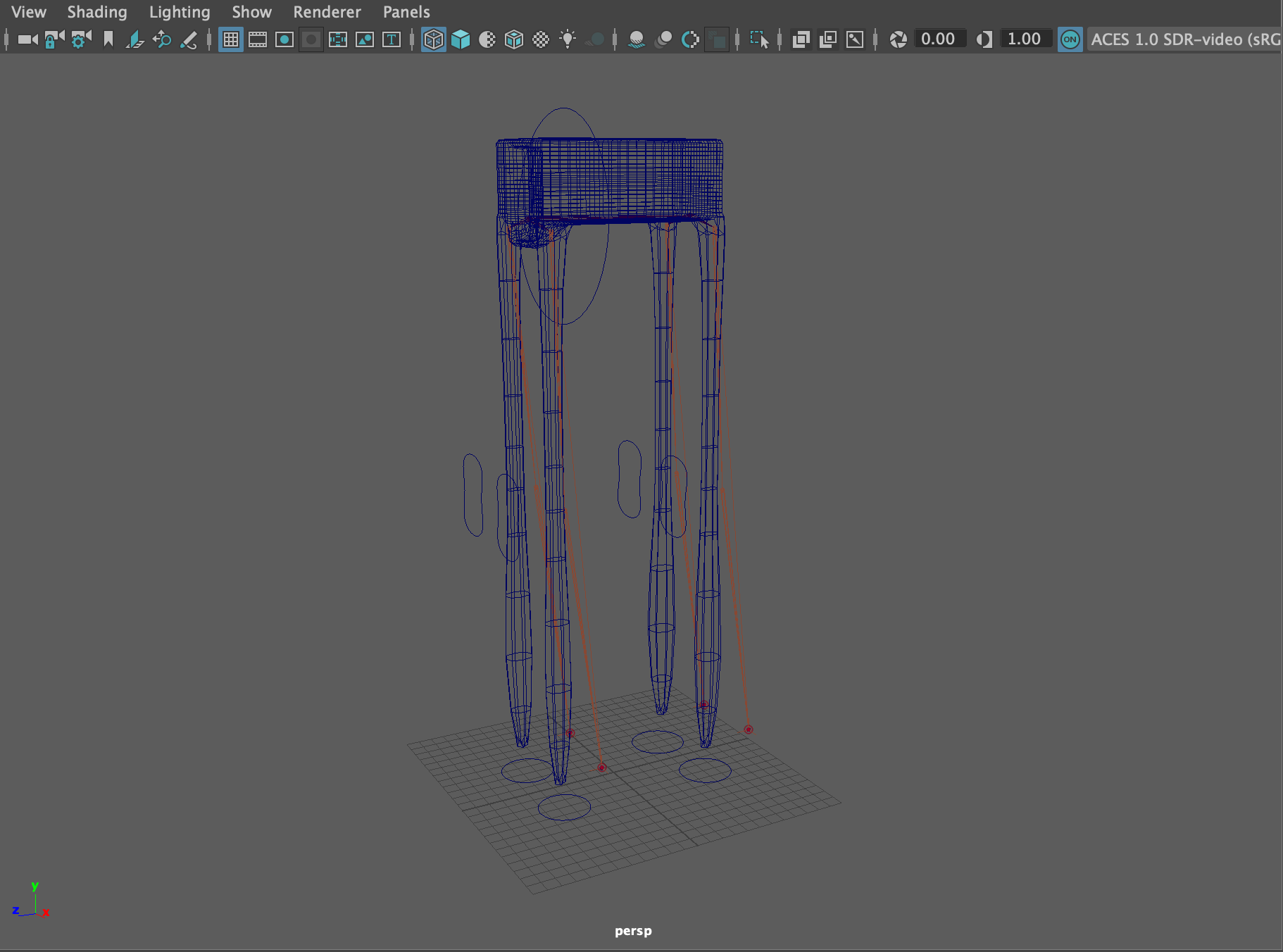Open the Renderer menu
This screenshot has width=1283, height=952.
click(327, 12)
